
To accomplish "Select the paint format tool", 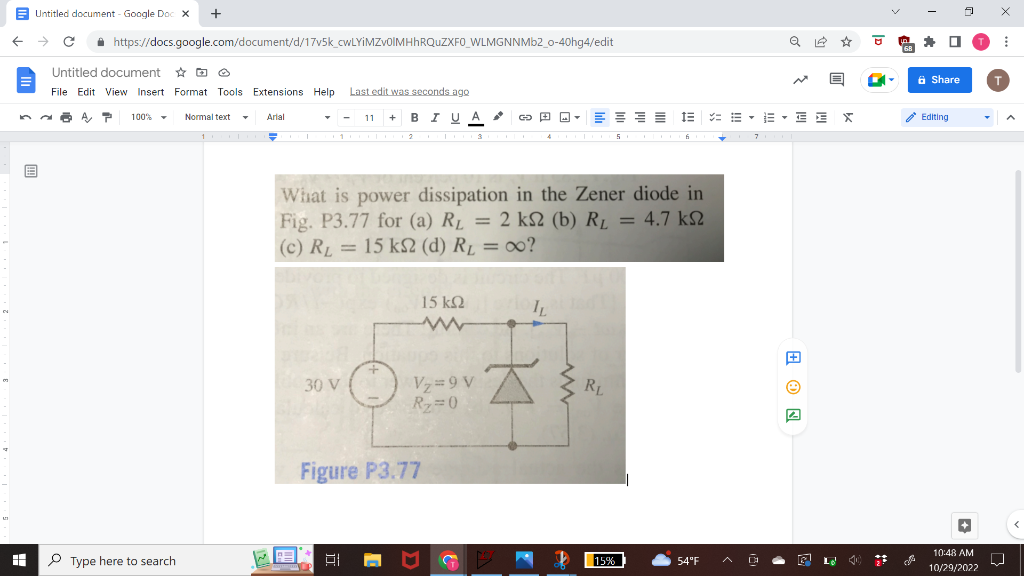I will click(106, 117).
